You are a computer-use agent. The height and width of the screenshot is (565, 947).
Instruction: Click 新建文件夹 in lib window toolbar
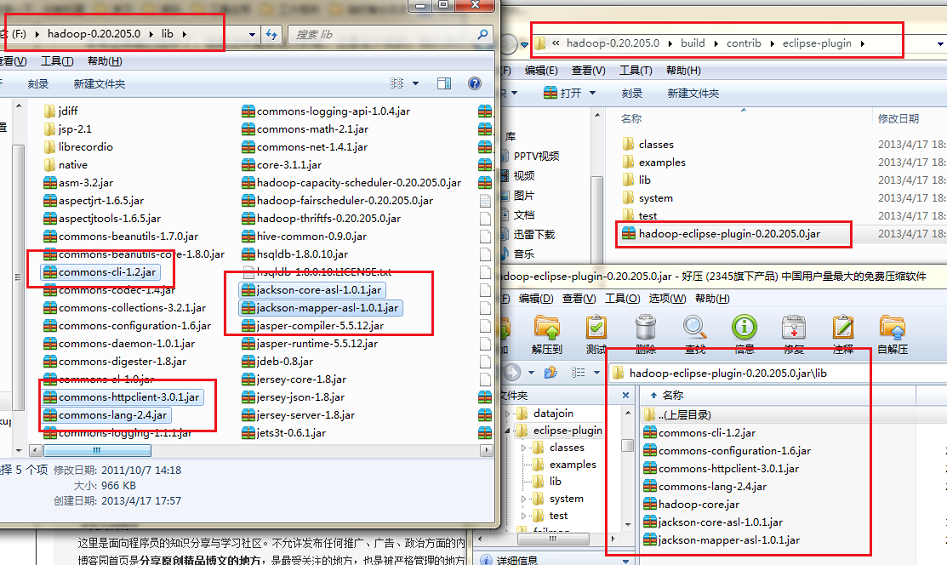coord(100,84)
